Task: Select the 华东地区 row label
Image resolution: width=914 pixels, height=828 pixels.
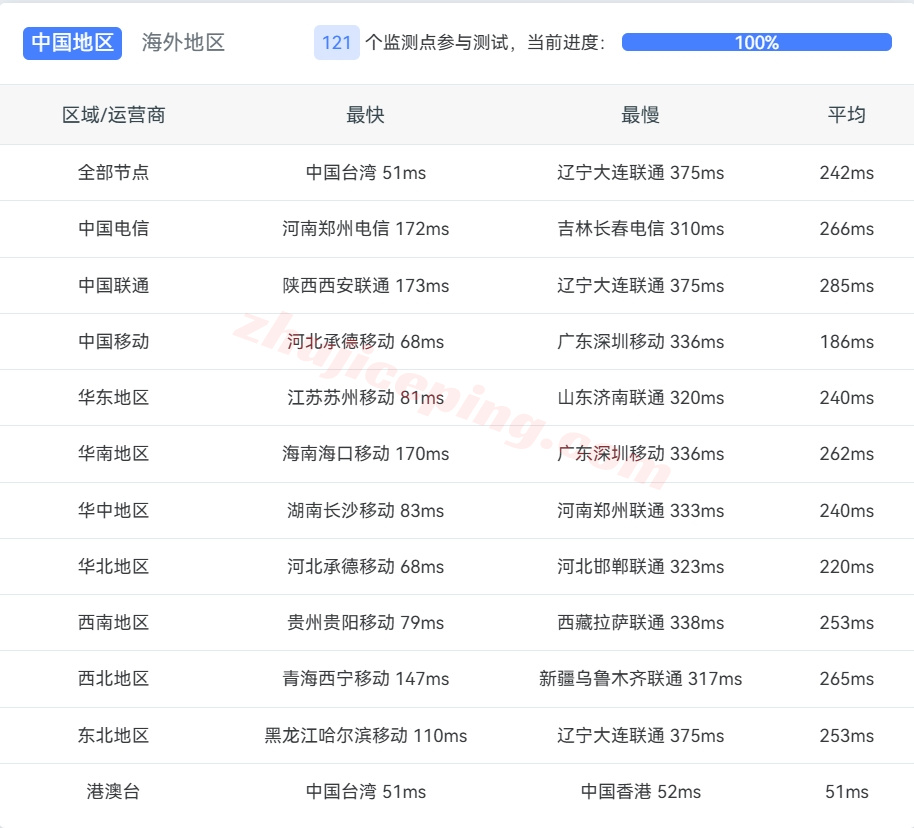Action: pyautogui.click(x=114, y=398)
